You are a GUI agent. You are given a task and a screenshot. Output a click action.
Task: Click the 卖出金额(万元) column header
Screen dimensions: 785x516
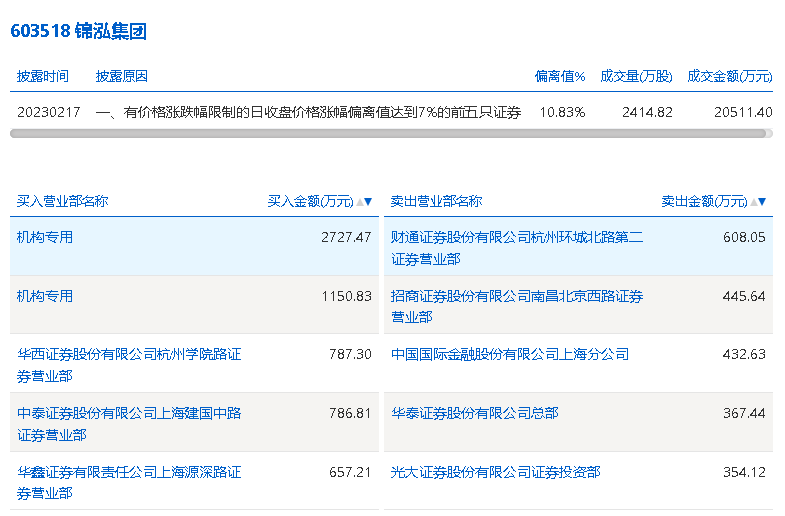703,201
